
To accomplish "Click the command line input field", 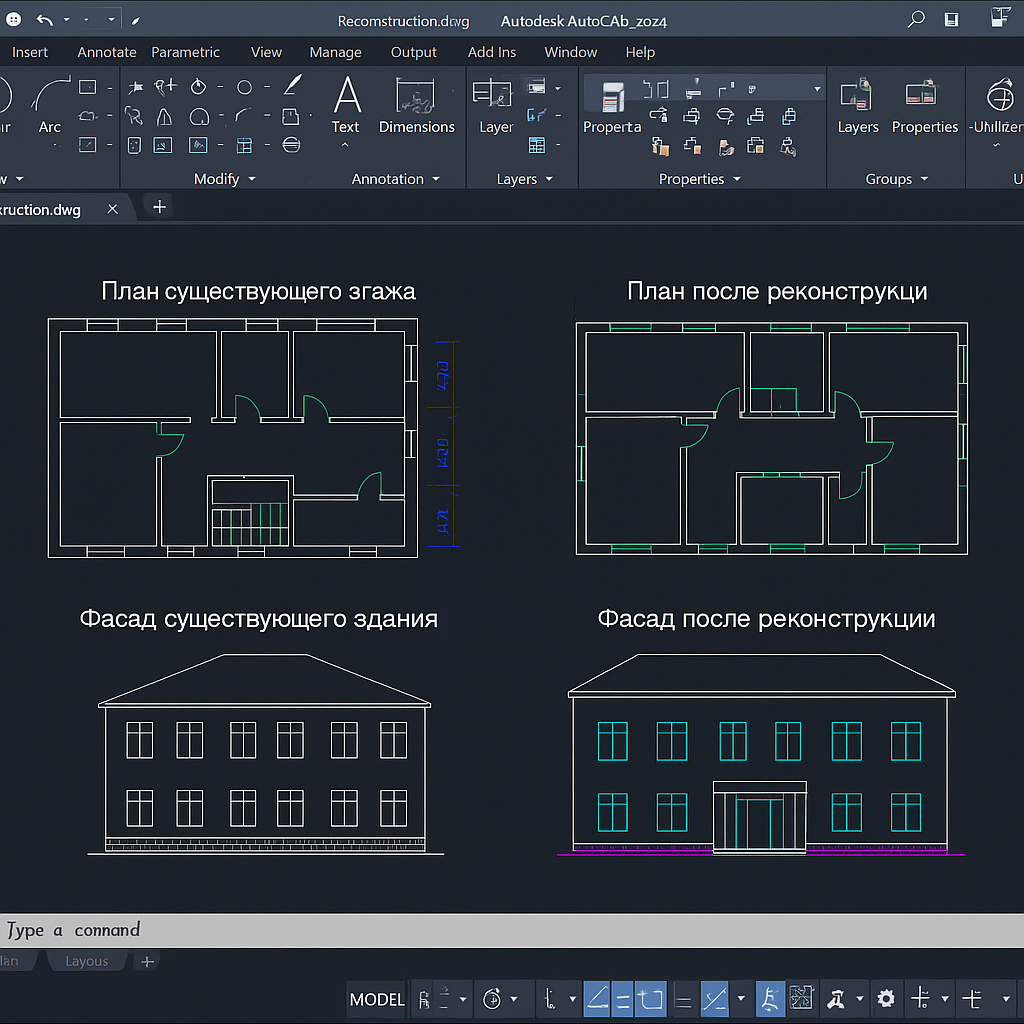I will point(512,930).
